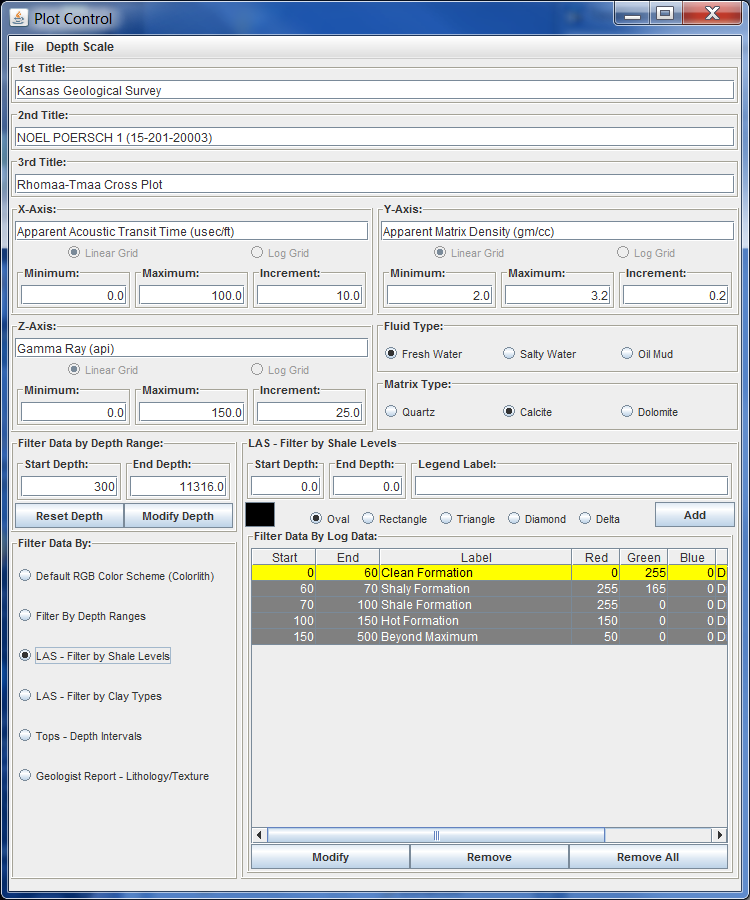Edit the 2nd Title text field
Screen dimensions: 750x900
(x=374, y=137)
